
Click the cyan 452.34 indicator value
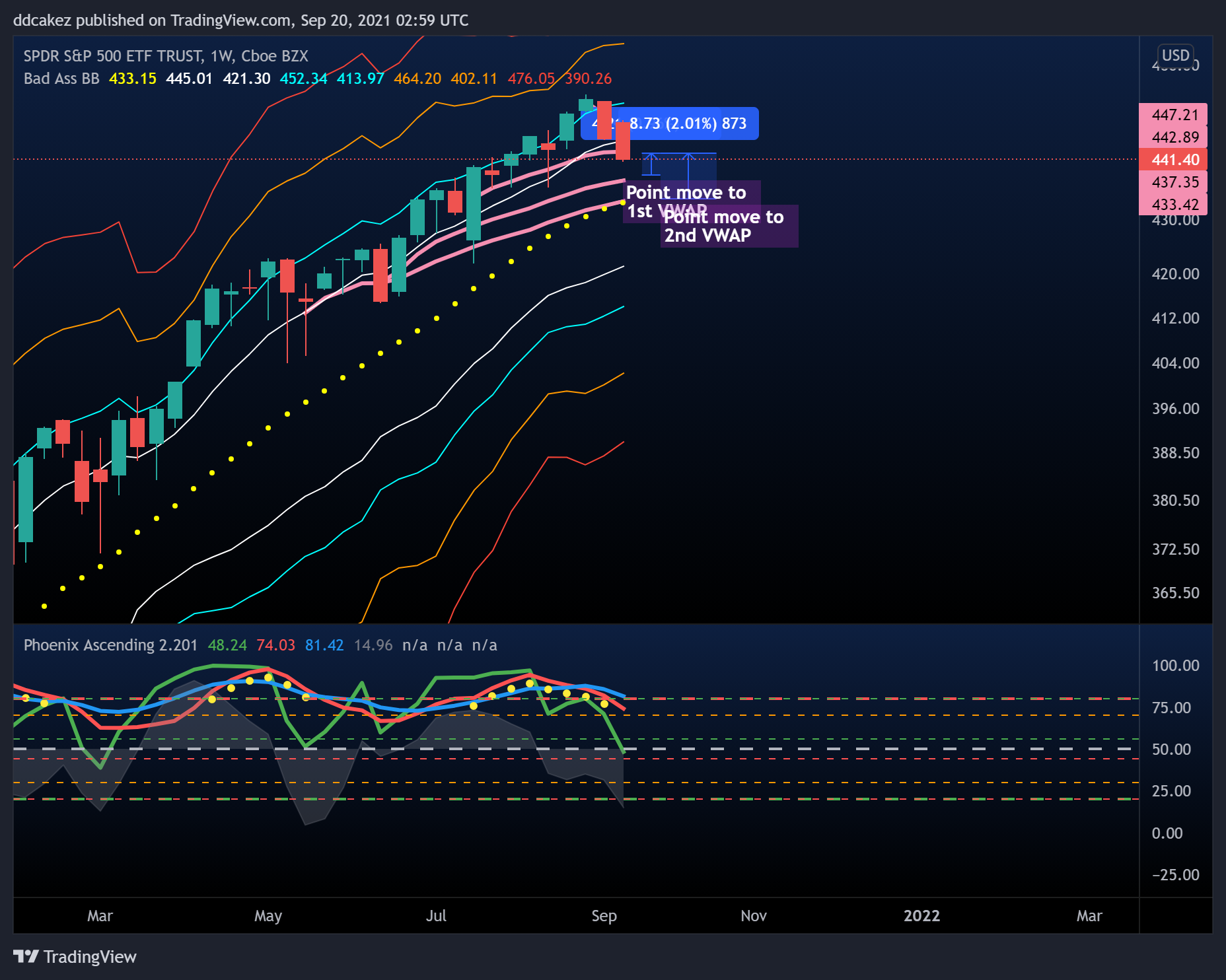coord(303,79)
